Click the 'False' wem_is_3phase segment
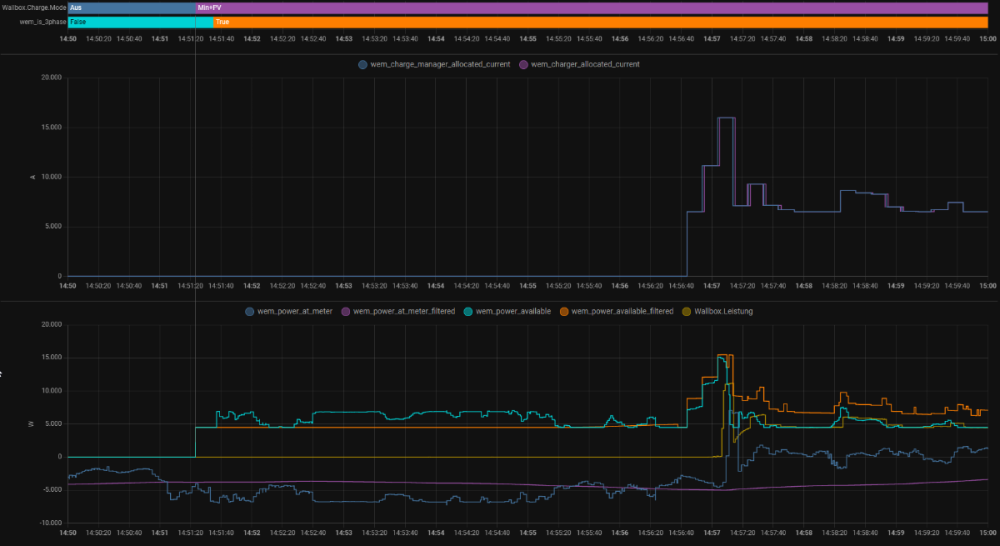The image size is (1000, 546). pyautogui.click(x=140, y=21)
